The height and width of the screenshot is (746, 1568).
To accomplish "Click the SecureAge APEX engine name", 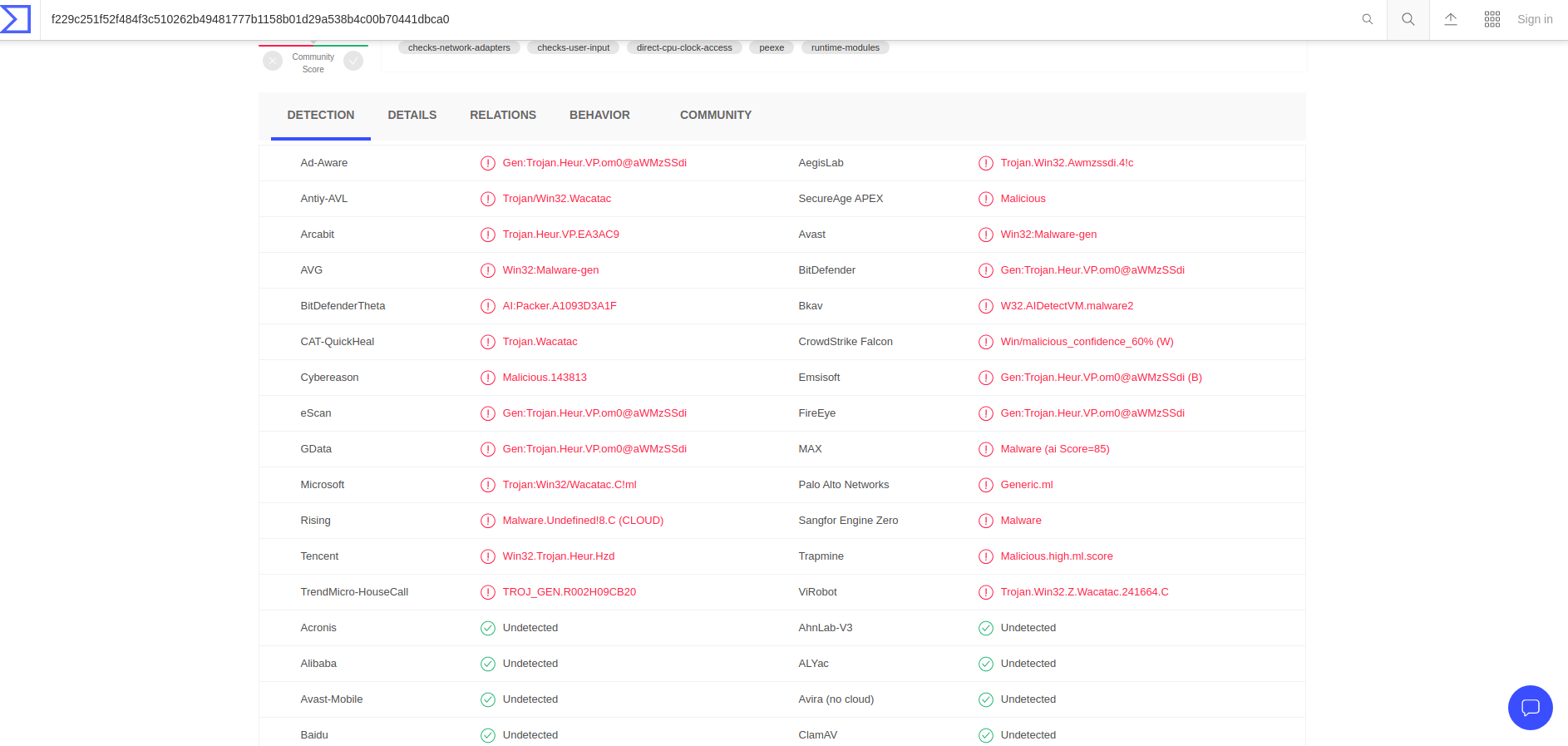I will coord(841,199).
